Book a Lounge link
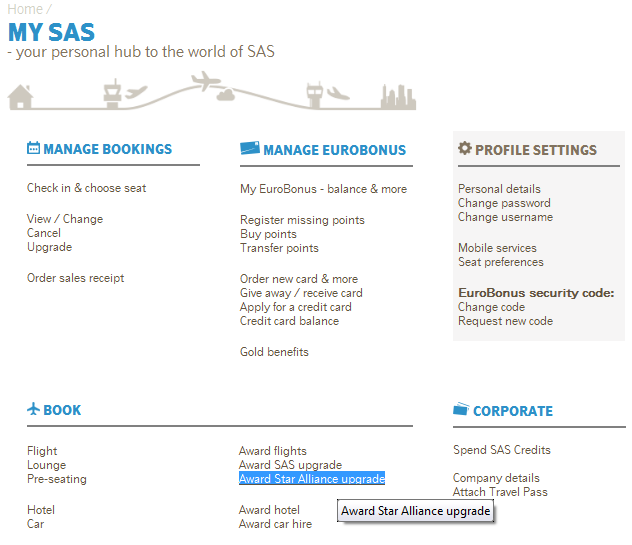632x545 pixels. tap(46, 465)
